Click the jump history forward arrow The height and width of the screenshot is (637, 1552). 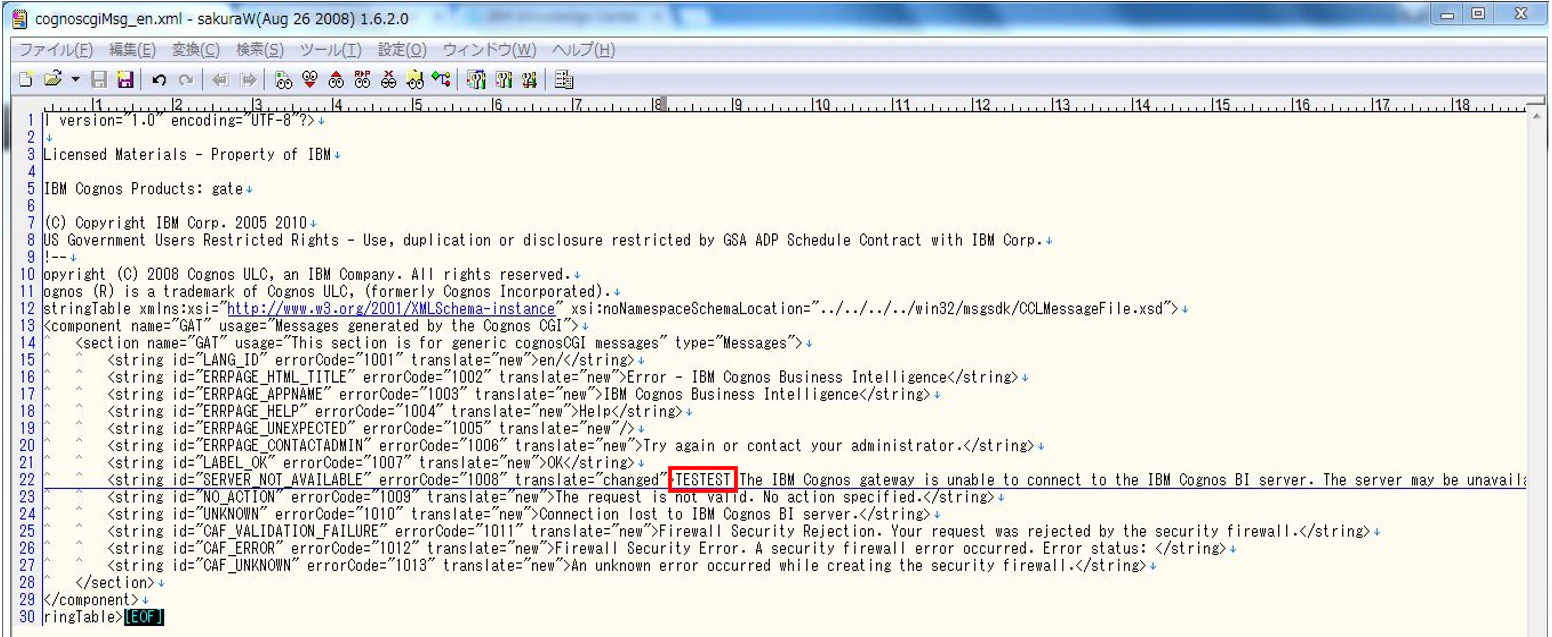(x=248, y=79)
